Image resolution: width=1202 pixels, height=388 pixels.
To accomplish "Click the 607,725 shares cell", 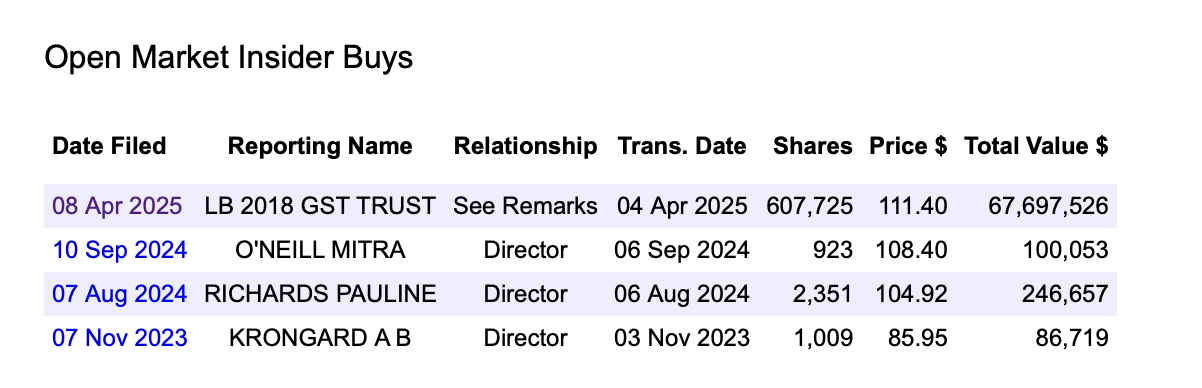I will click(809, 206).
